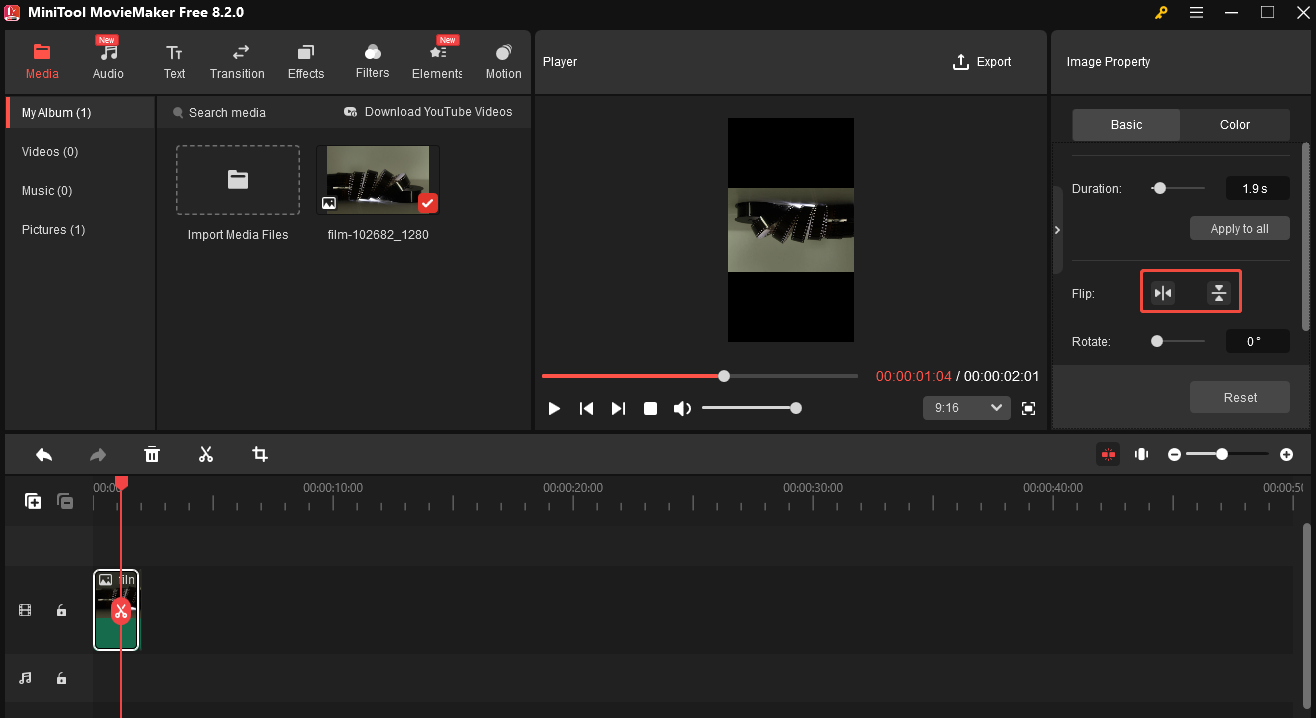
Task: Remove empty track icon
Action: [65, 501]
